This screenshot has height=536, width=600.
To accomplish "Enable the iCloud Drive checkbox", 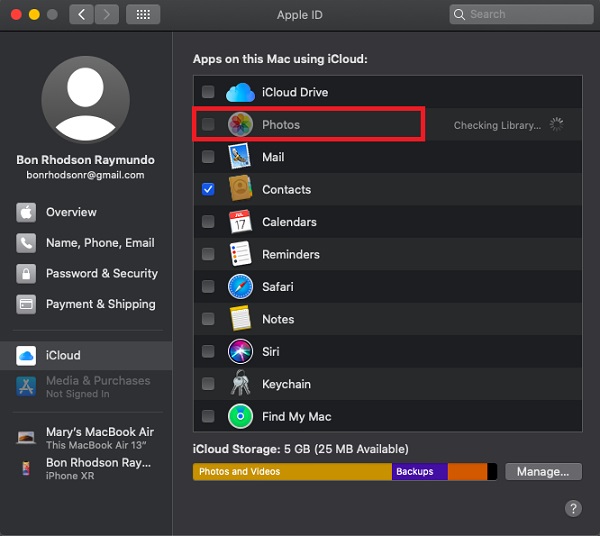I will pos(208,92).
